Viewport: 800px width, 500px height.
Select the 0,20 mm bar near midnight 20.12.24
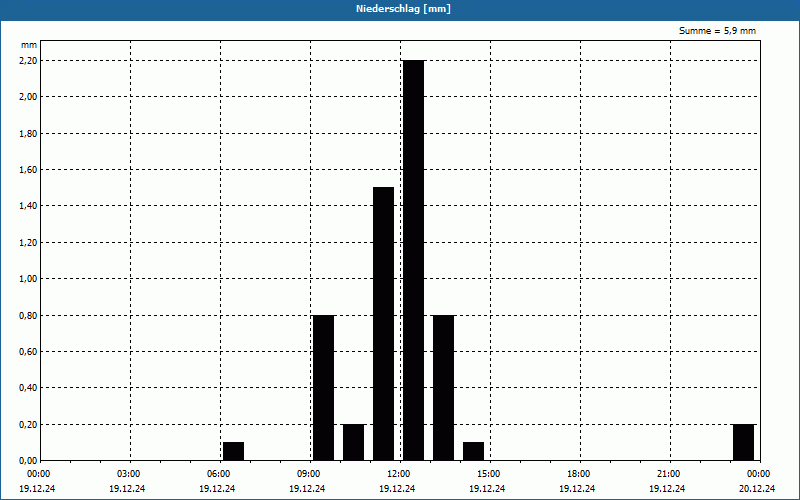tap(743, 442)
